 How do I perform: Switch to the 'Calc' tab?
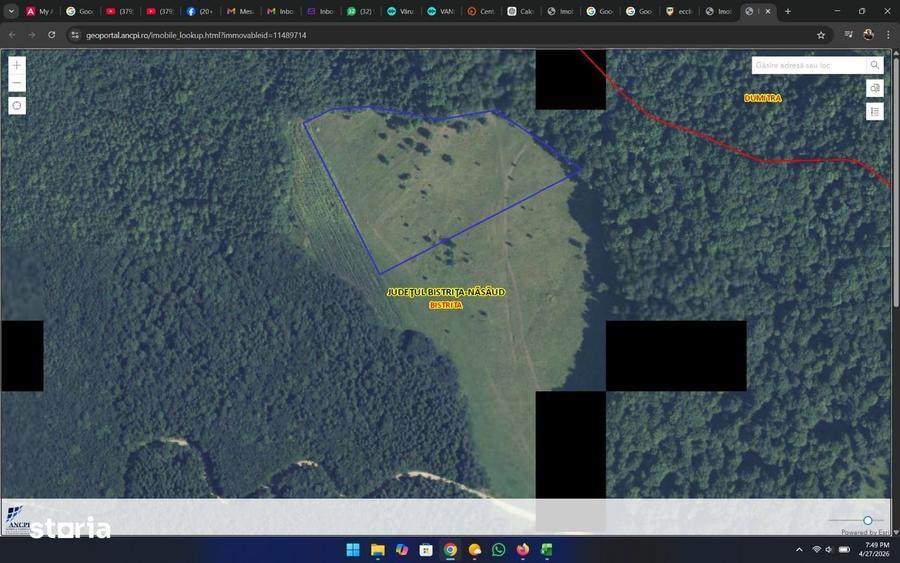[x=521, y=11]
